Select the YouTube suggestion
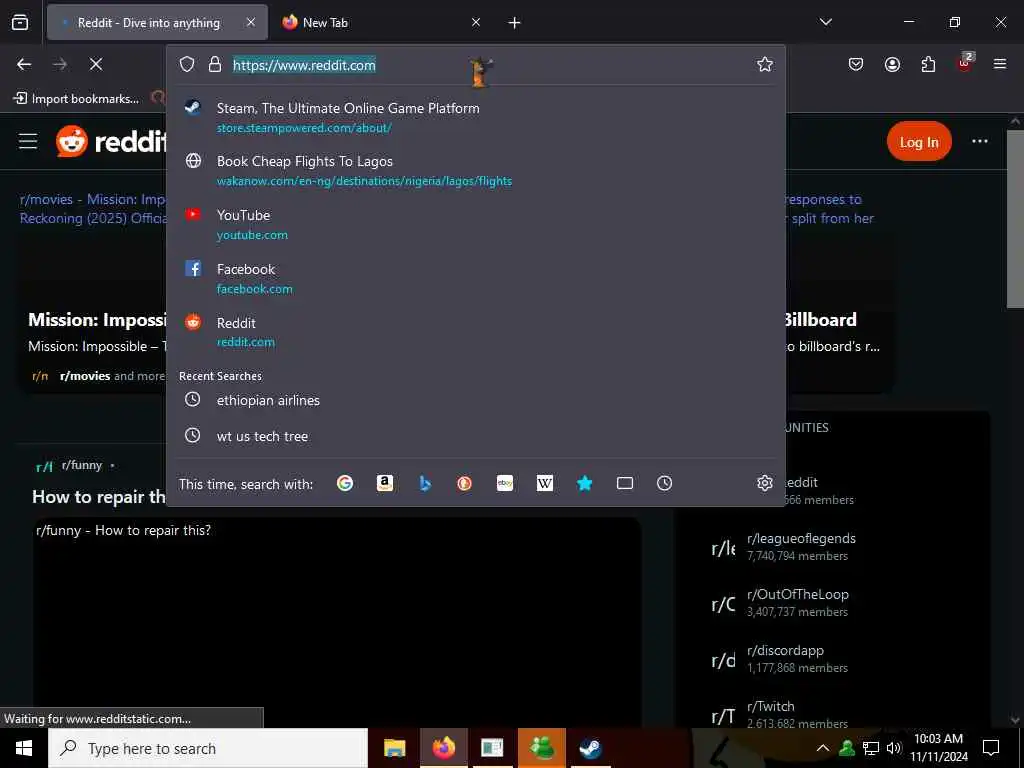 click(475, 224)
